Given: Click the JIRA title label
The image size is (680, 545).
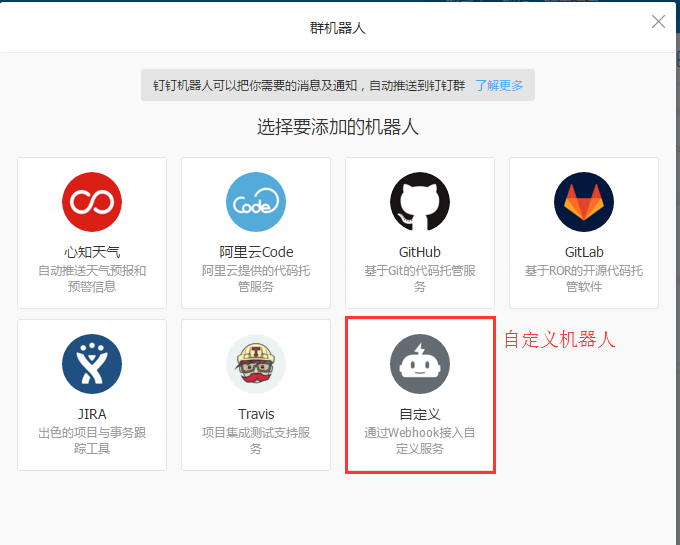Looking at the screenshot, I should coord(92,414).
